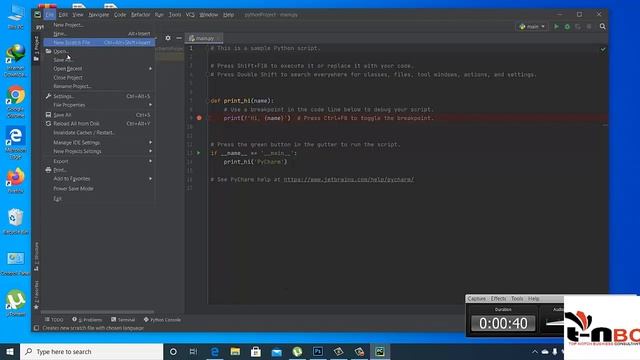This screenshot has width=640, height=360.
Task: Toggle the Structure sidebar tool button
Action: 36,256
